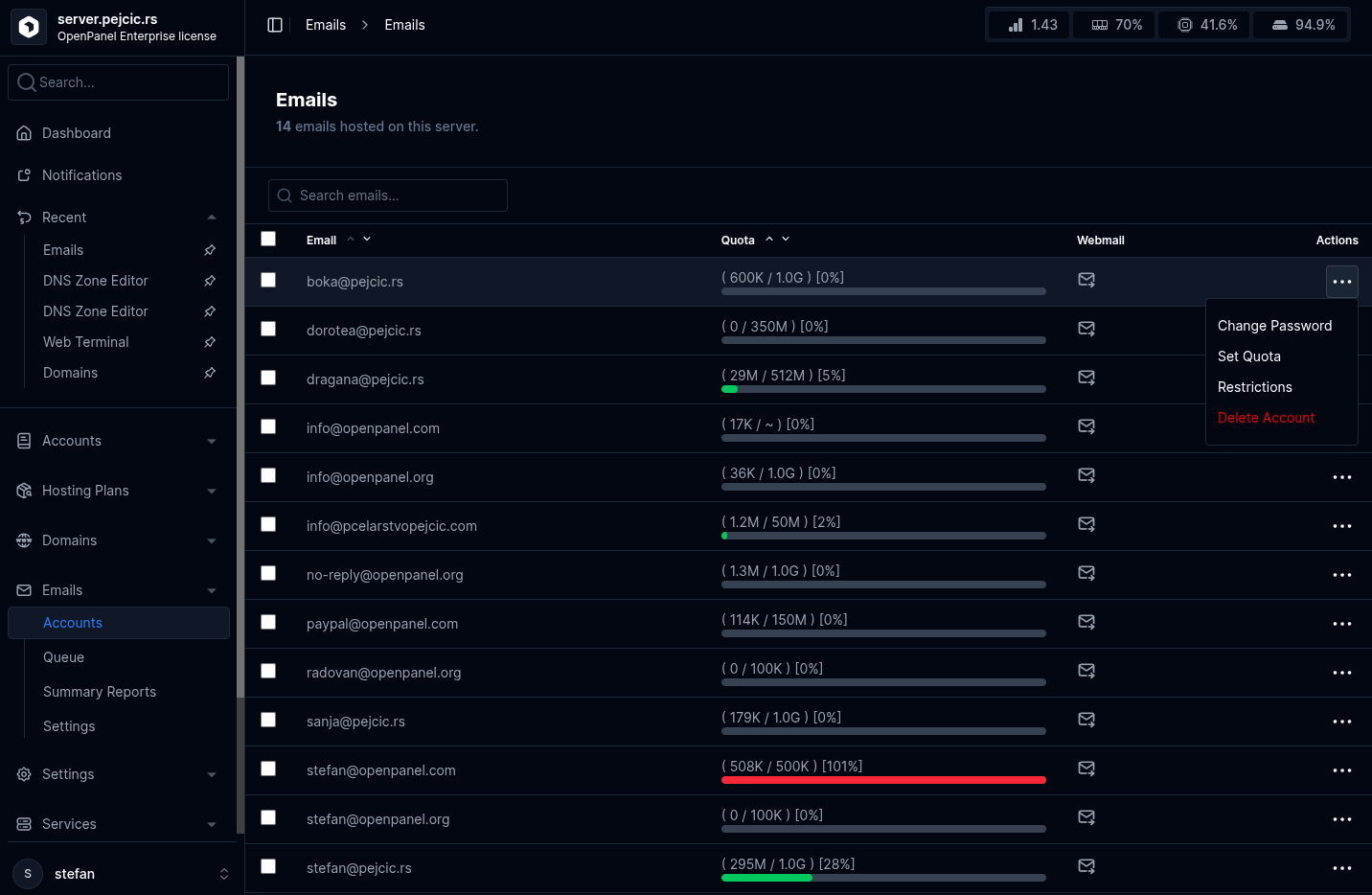Check the boka@pejcic.rs row checkbox
The image size is (1372, 895).
click(x=268, y=280)
